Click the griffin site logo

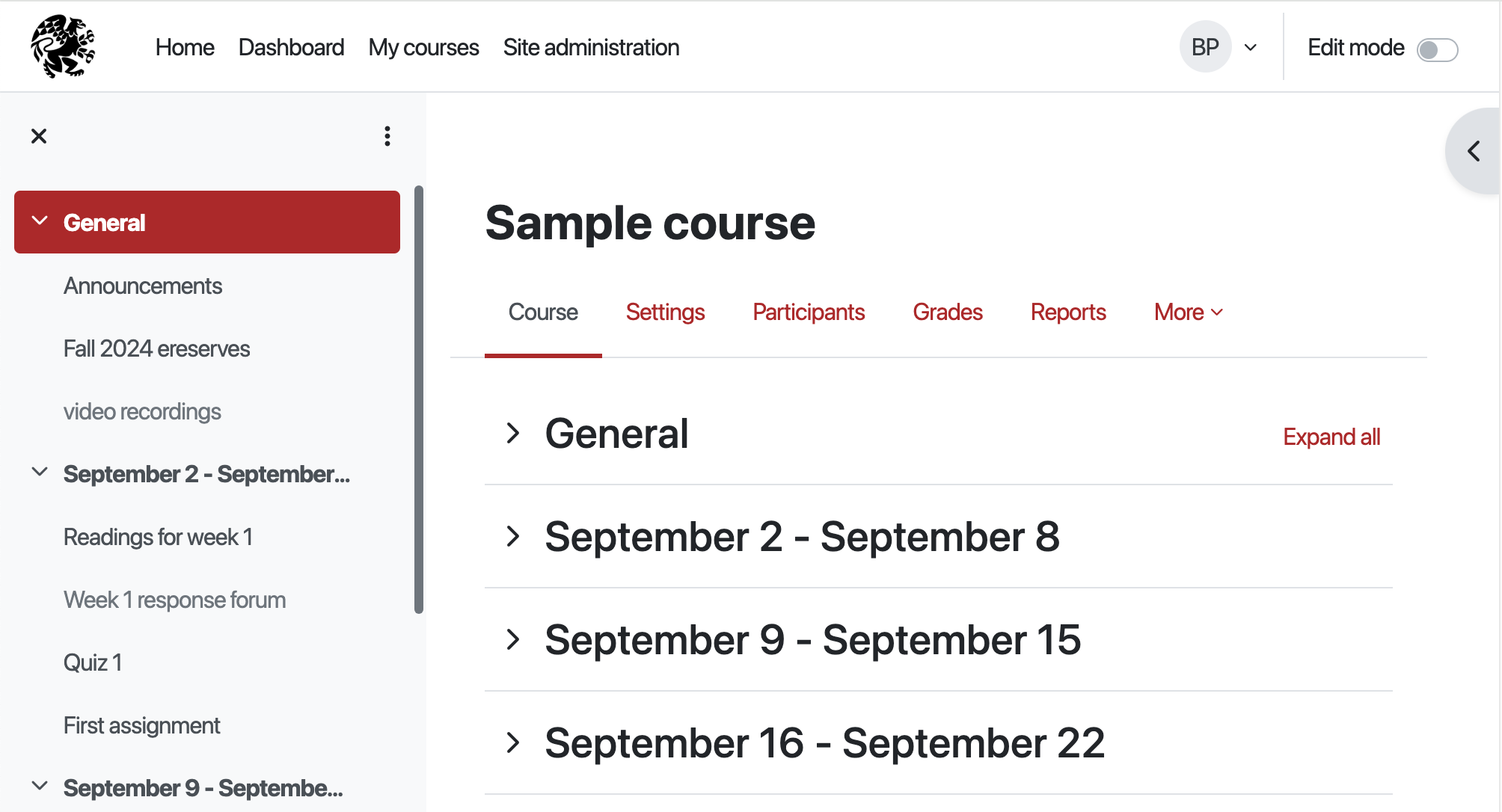(63, 46)
